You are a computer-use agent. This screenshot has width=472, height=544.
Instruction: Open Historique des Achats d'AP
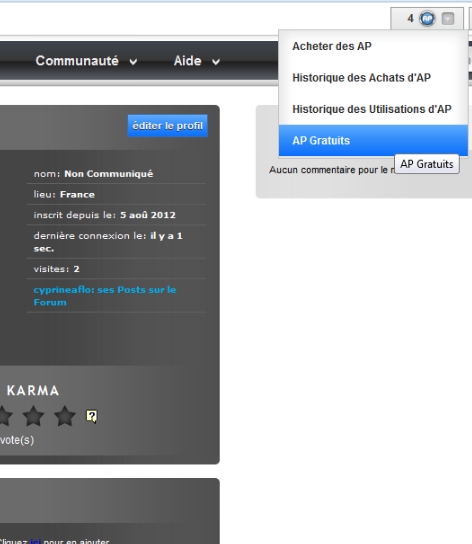click(373, 78)
